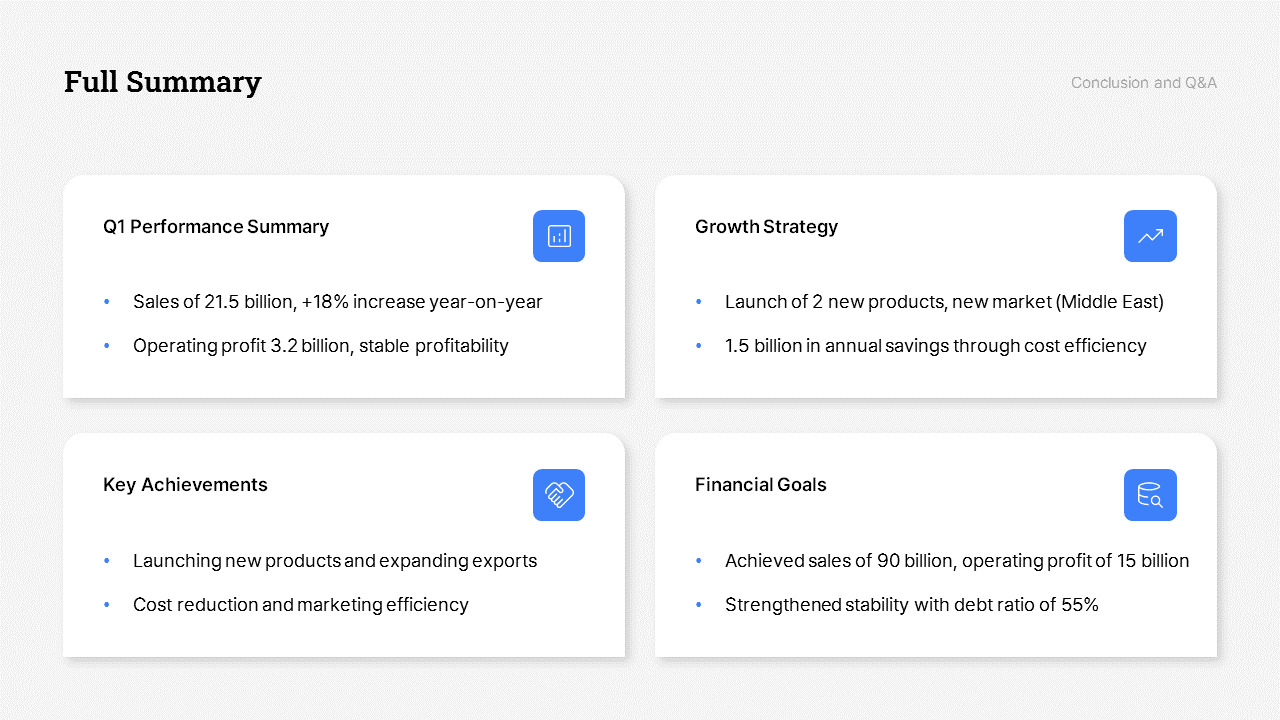Click the debt ratio of 55% bullet text
The width and height of the screenshot is (1280, 720).
coord(911,605)
